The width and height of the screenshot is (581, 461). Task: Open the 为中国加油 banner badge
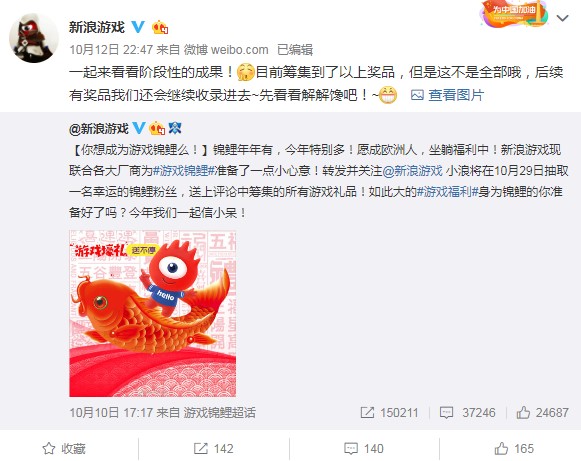click(513, 14)
